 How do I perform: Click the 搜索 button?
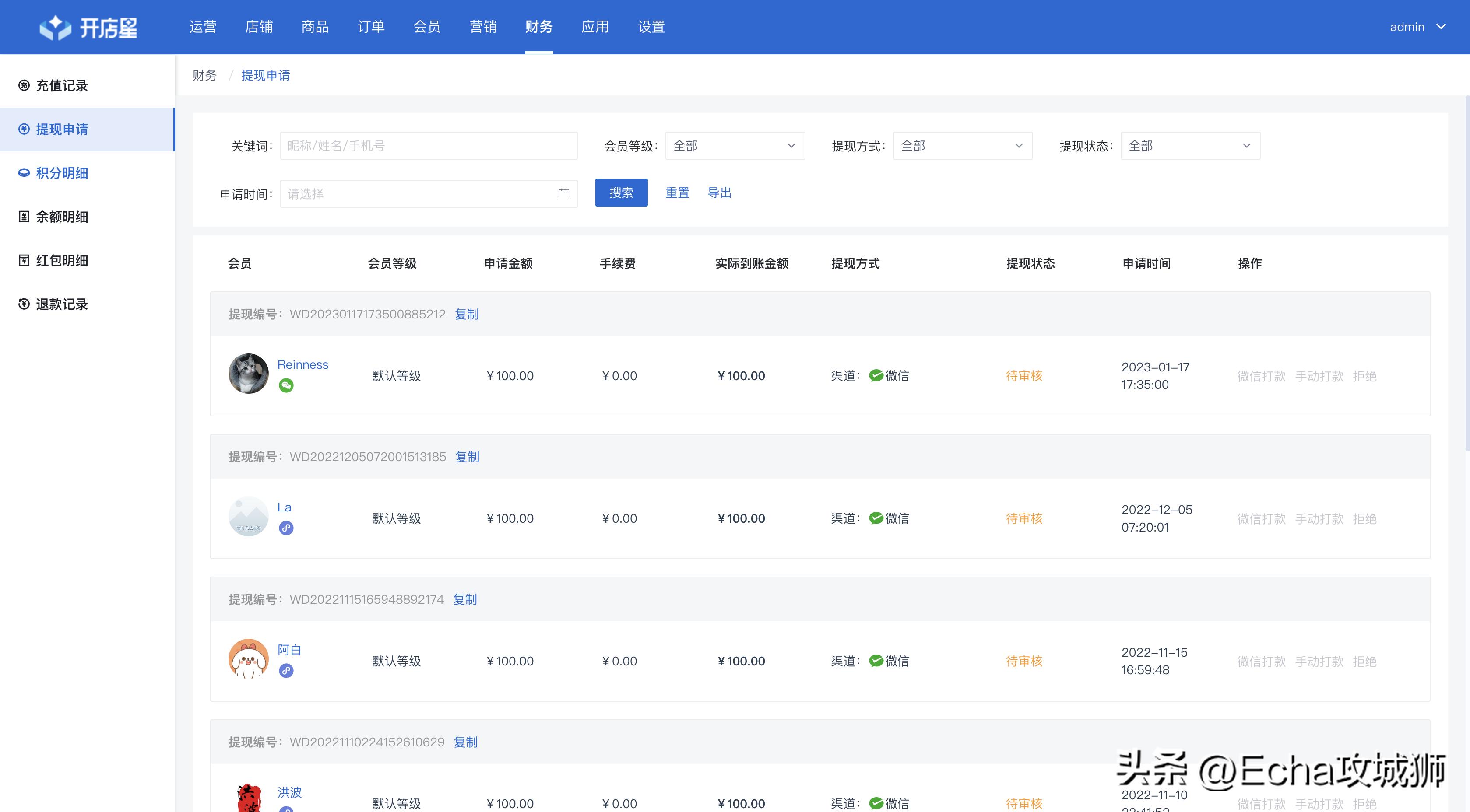click(x=621, y=193)
